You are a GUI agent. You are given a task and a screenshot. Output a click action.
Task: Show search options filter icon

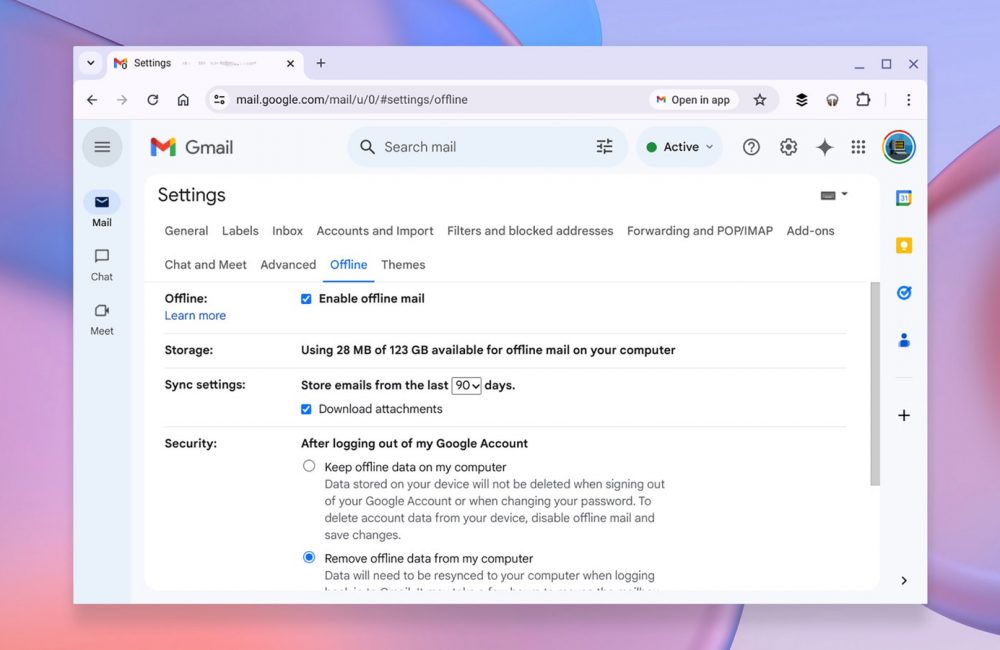coord(604,147)
